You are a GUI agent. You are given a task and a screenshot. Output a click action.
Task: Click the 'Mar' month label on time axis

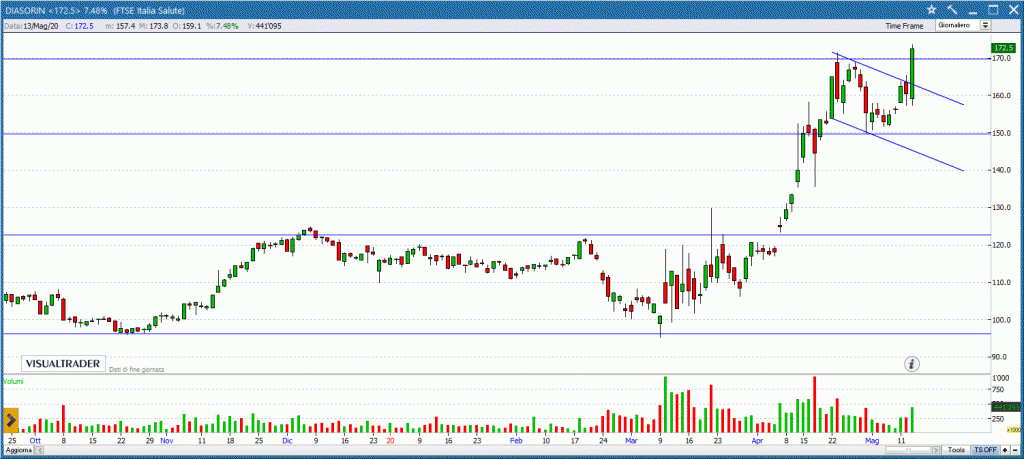[x=630, y=441]
